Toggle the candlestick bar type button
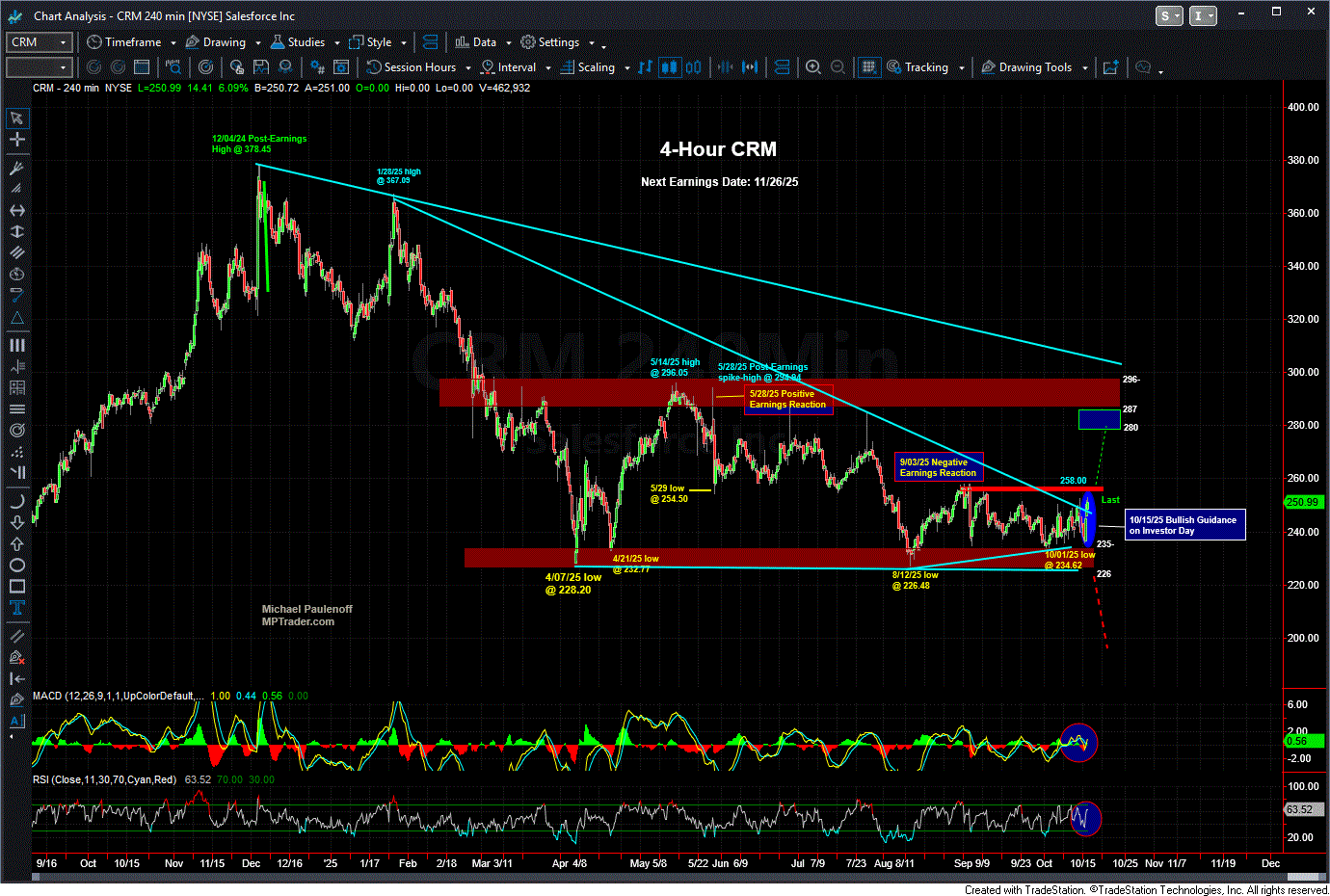This screenshot has width=1330, height=896. click(669, 67)
